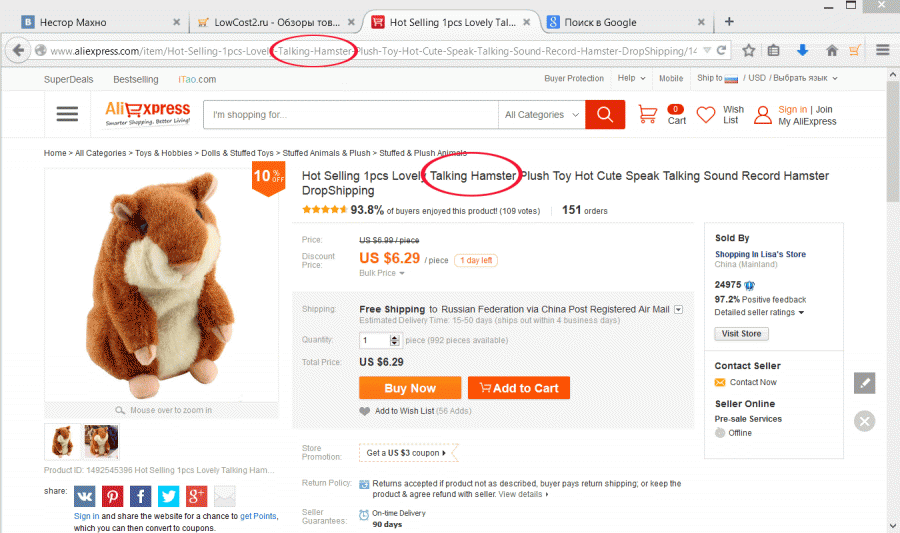Open SuperDeals menu item
Viewport: 900px width, 533px height.
click(68, 79)
